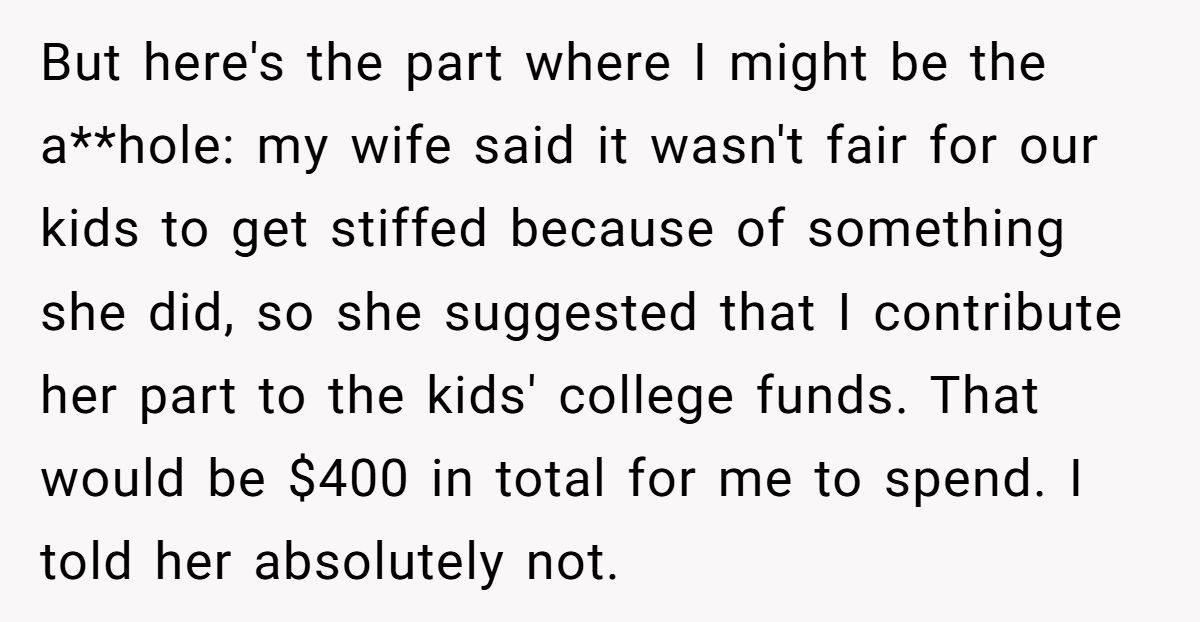Click the "$400" dollar amount
Viewport: 1200px width, 622px height.
pos(348,480)
